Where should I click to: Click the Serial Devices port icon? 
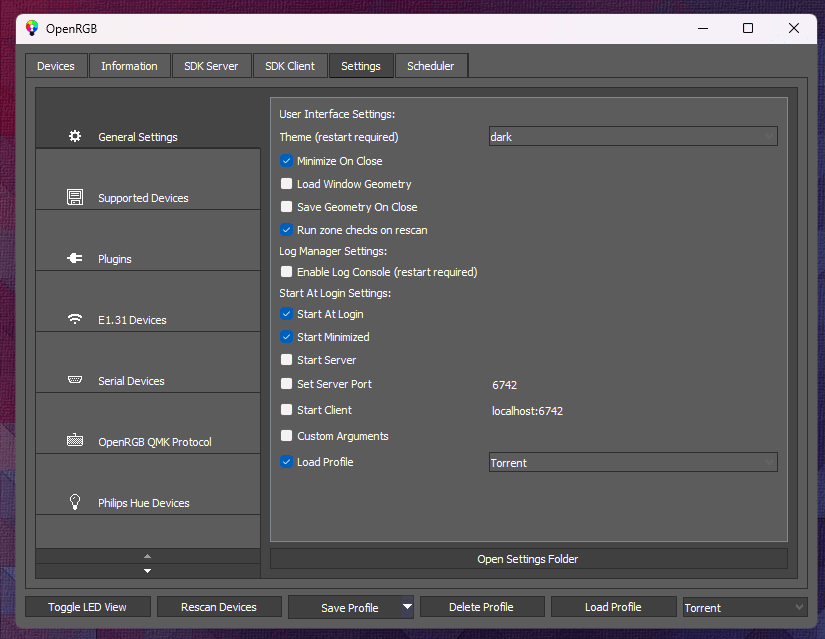(x=75, y=380)
